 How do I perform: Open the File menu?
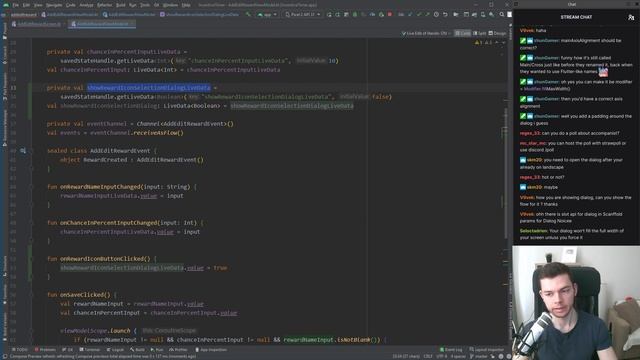click(16, 5)
